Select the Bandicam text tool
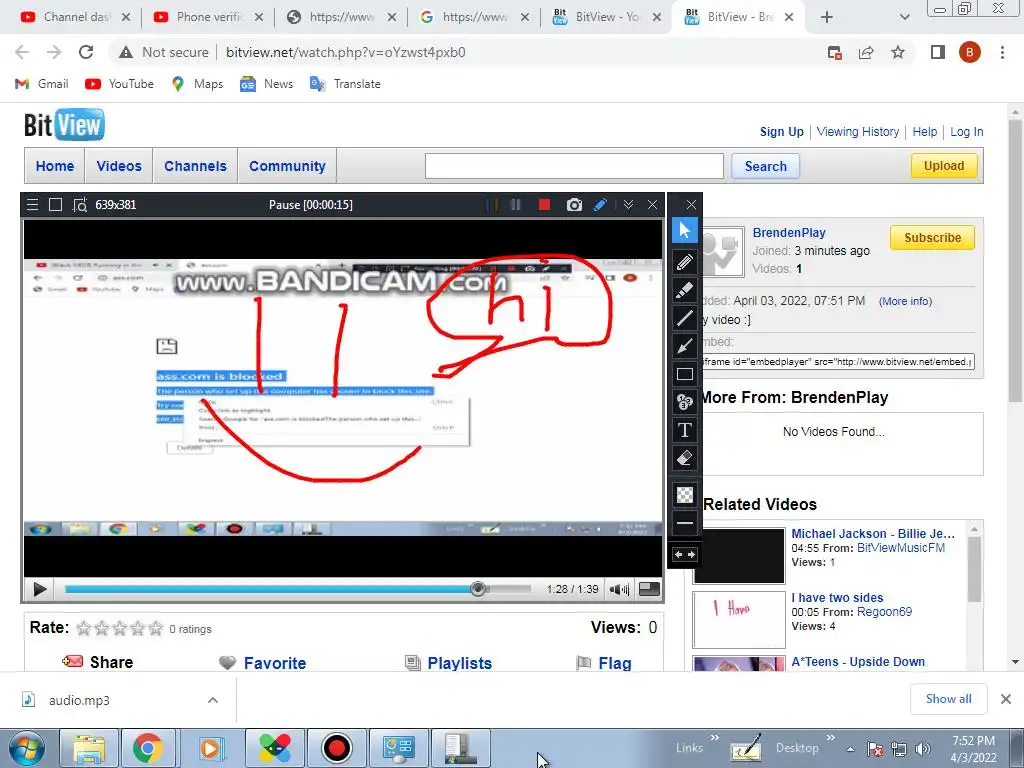This screenshot has width=1024, height=768. [684, 430]
